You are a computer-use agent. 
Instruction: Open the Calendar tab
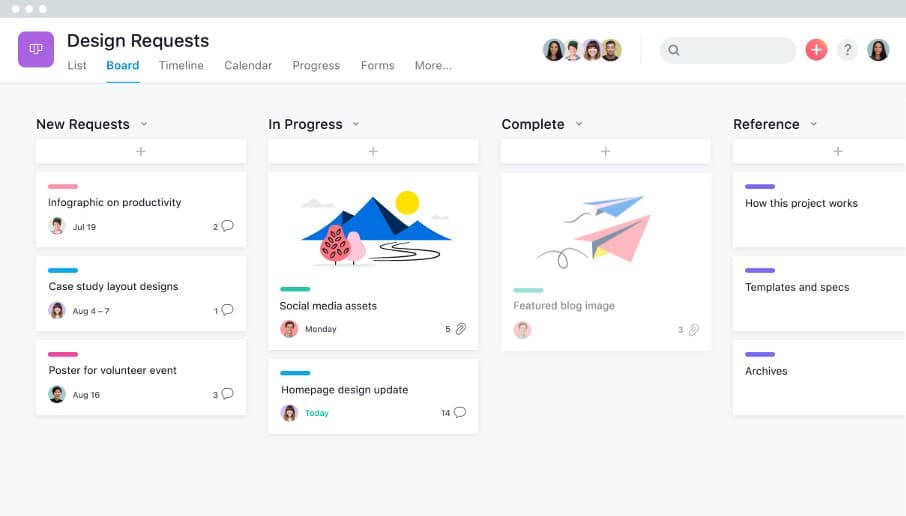(248, 66)
